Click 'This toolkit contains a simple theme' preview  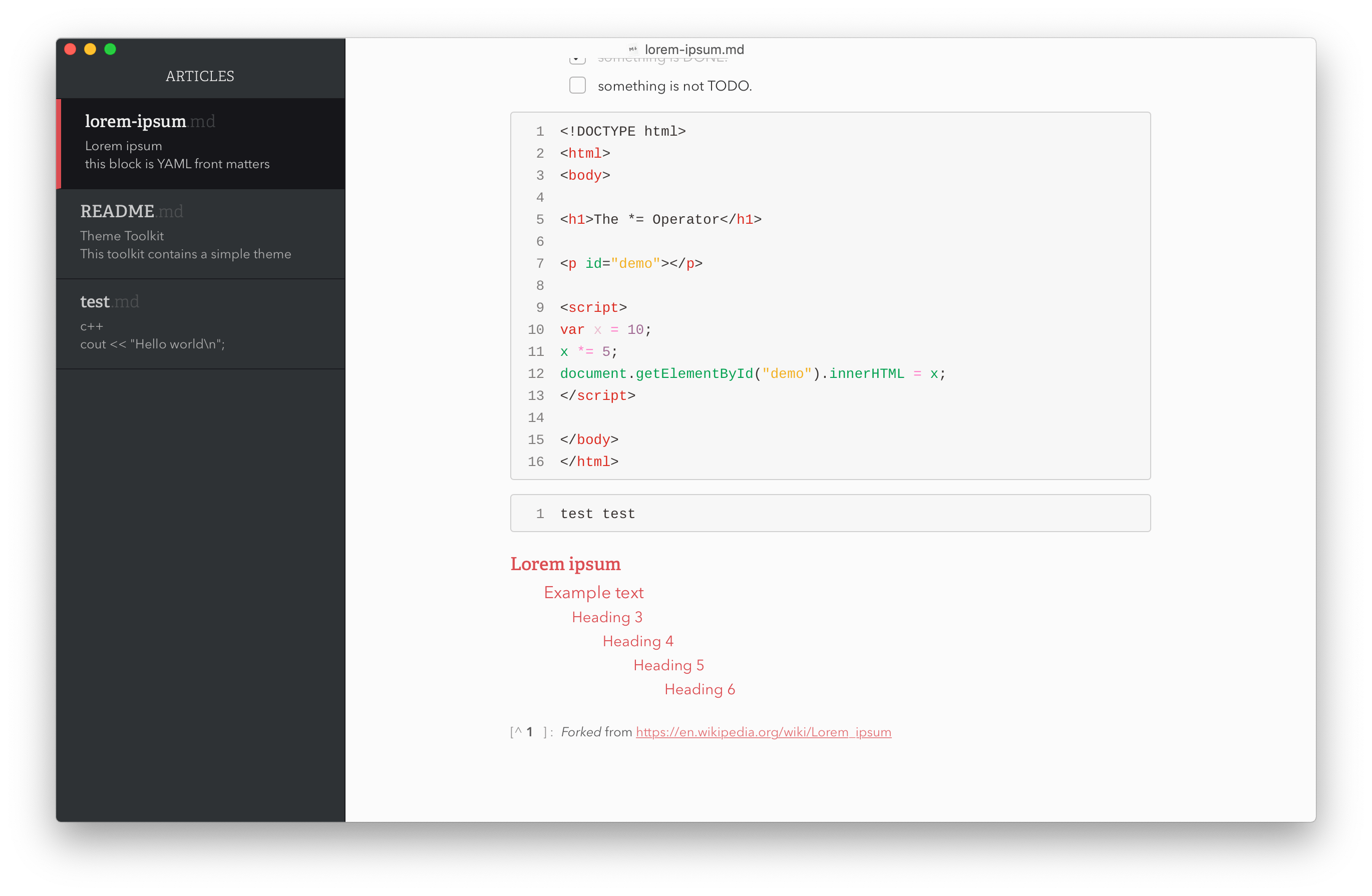(186, 254)
